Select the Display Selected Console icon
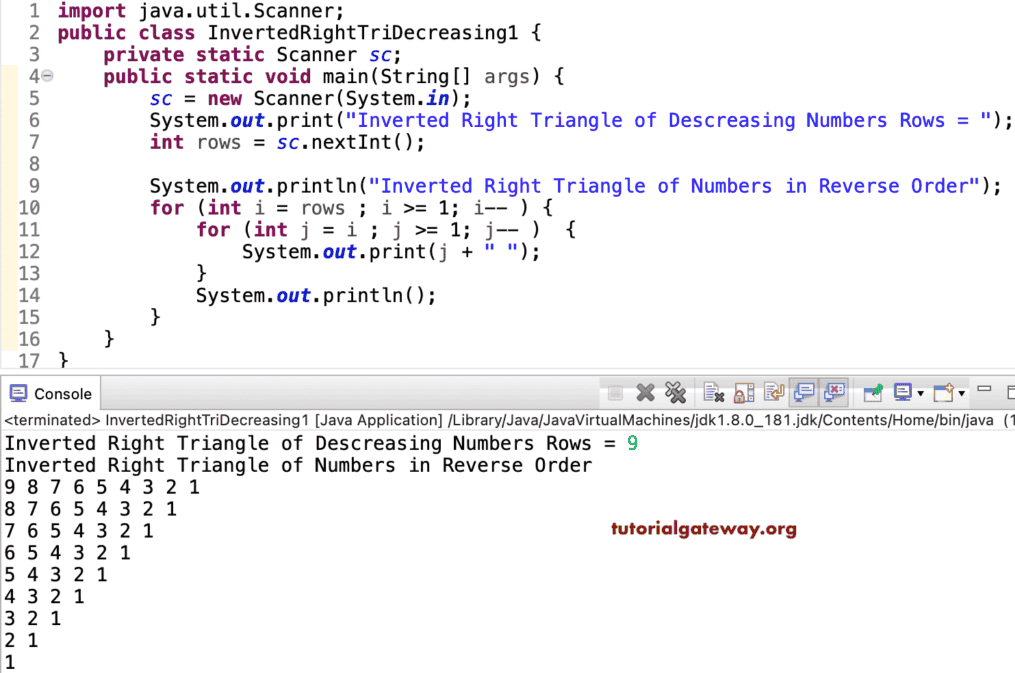The image size is (1015, 673). (x=905, y=392)
